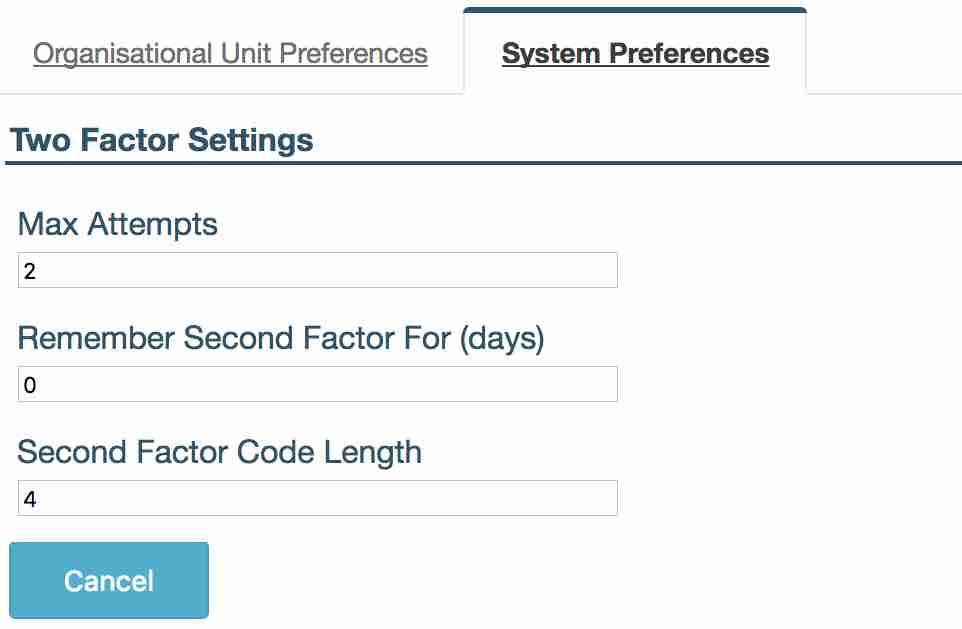Viewport: 962px width, 629px height.
Task: Click the Second Factor Code Length label
Action: (x=220, y=452)
